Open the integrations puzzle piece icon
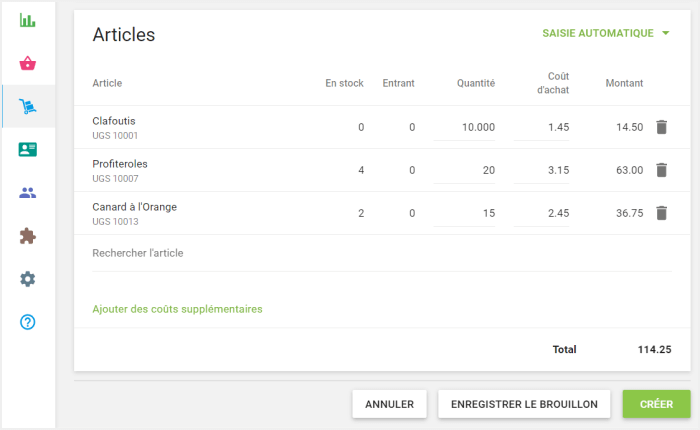Image resolution: width=700 pixels, height=430 pixels. [28, 236]
